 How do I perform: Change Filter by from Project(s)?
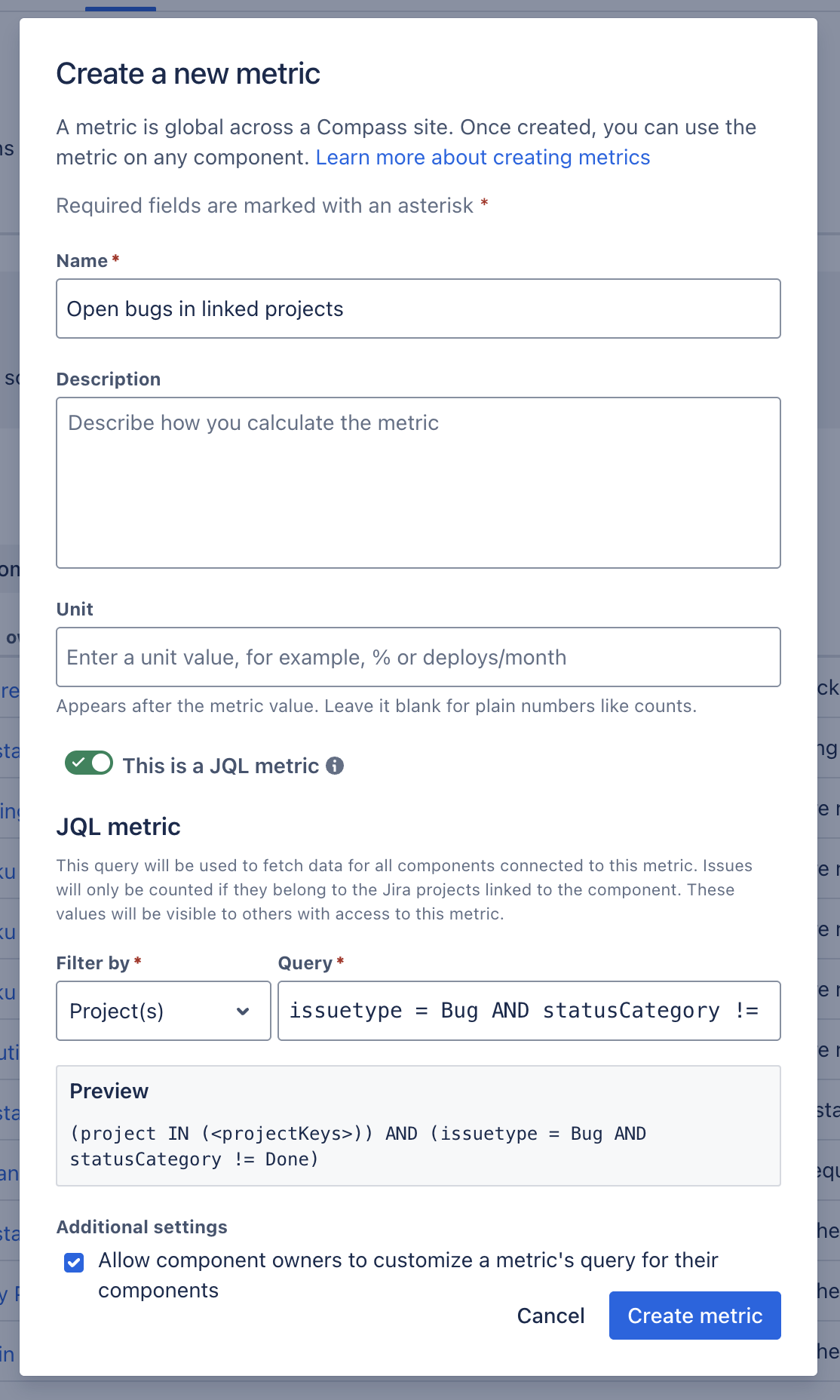(x=162, y=1011)
